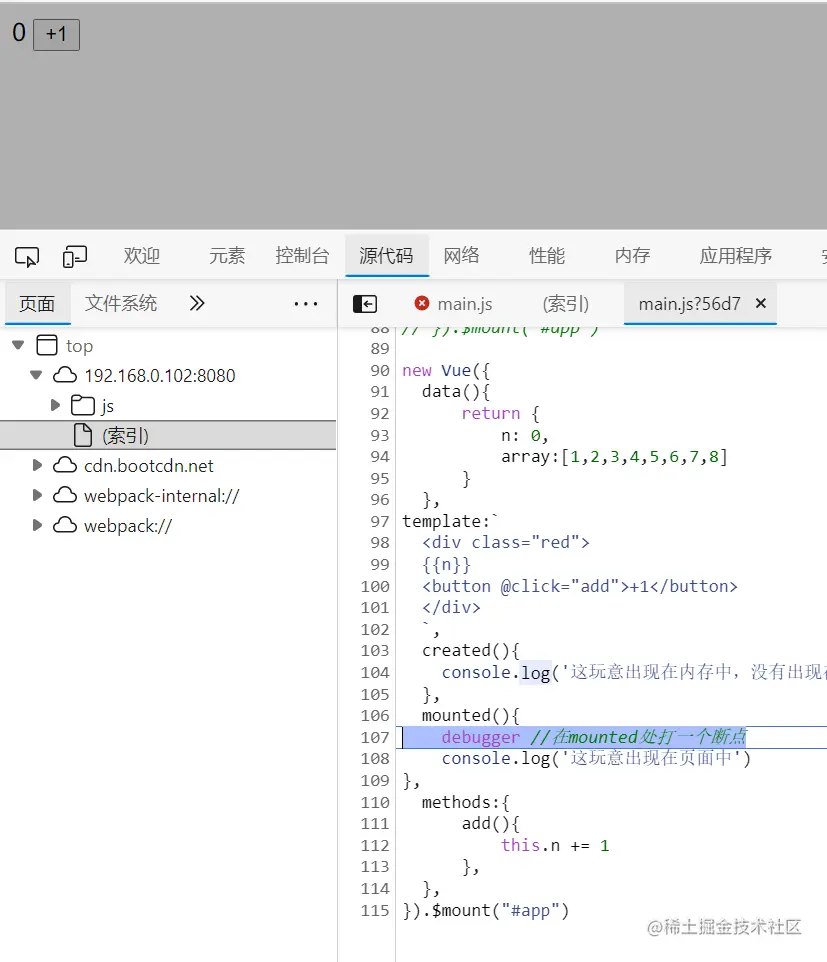Screen dimensions: 827x962
Task: Click 'new Vue({' code text
Action: click(x=446, y=371)
